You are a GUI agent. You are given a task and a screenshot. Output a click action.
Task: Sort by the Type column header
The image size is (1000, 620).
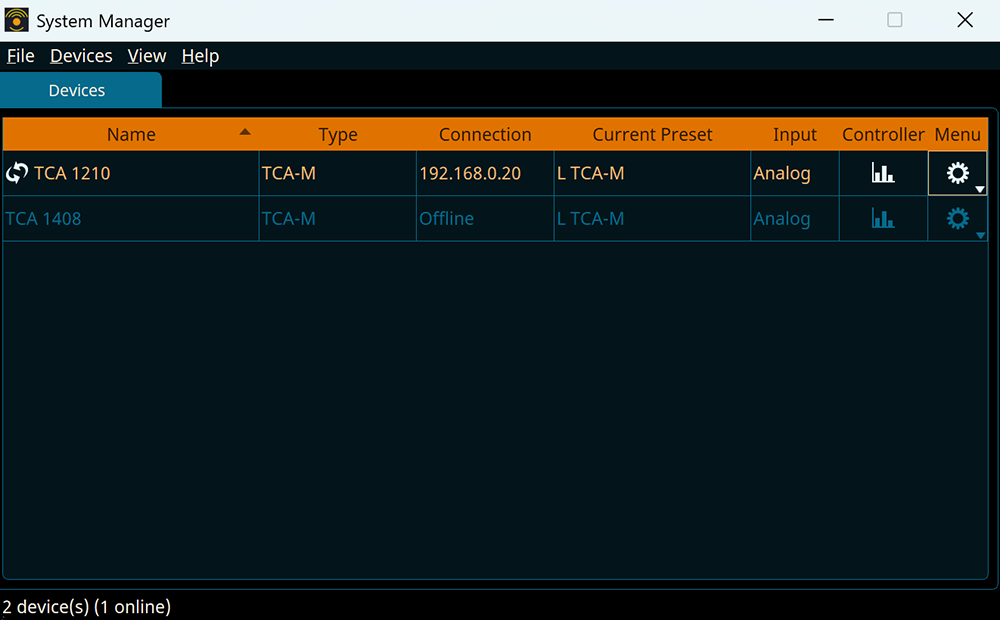coord(338,134)
